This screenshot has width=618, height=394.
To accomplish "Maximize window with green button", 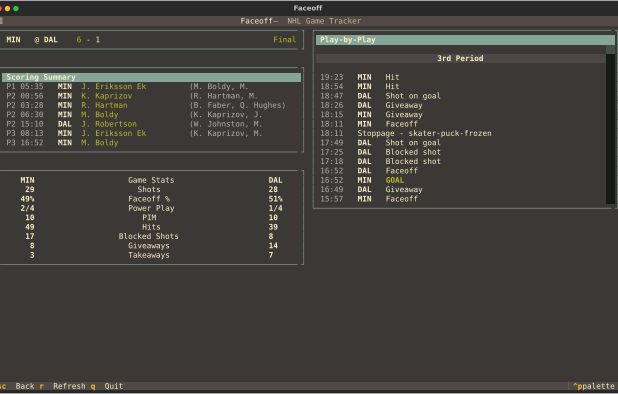I will tap(16, 8).
